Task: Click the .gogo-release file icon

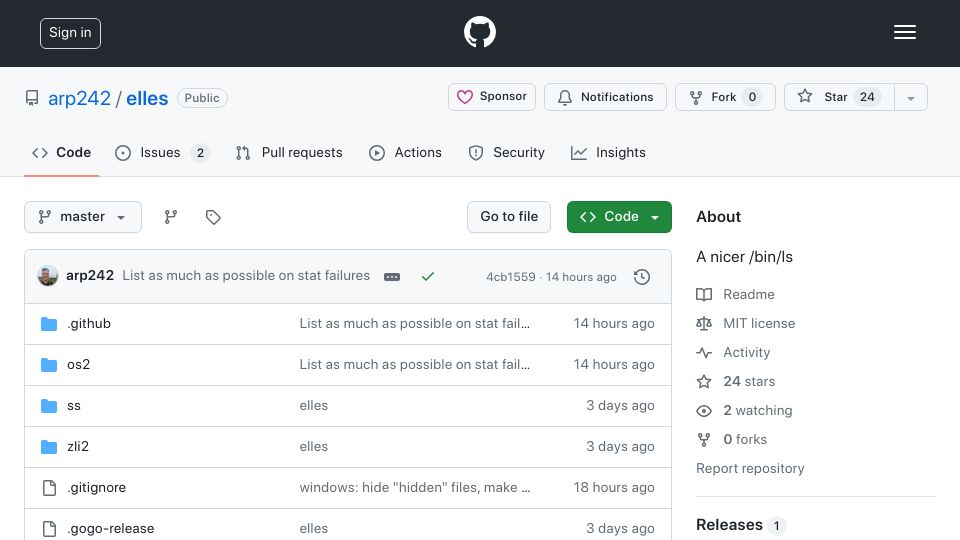Action: pyautogui.click(x=49, y=528)
